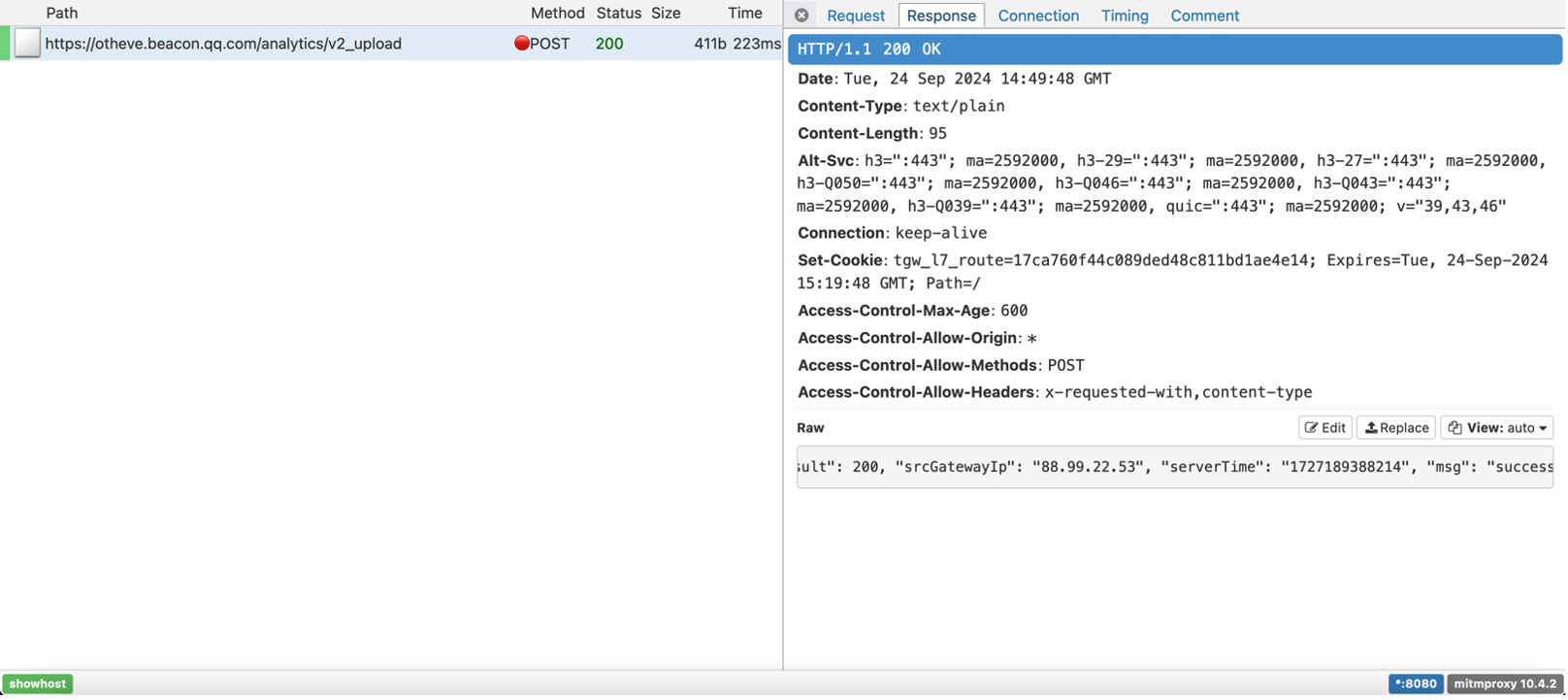Sort flows by Time column

[744, 13]
